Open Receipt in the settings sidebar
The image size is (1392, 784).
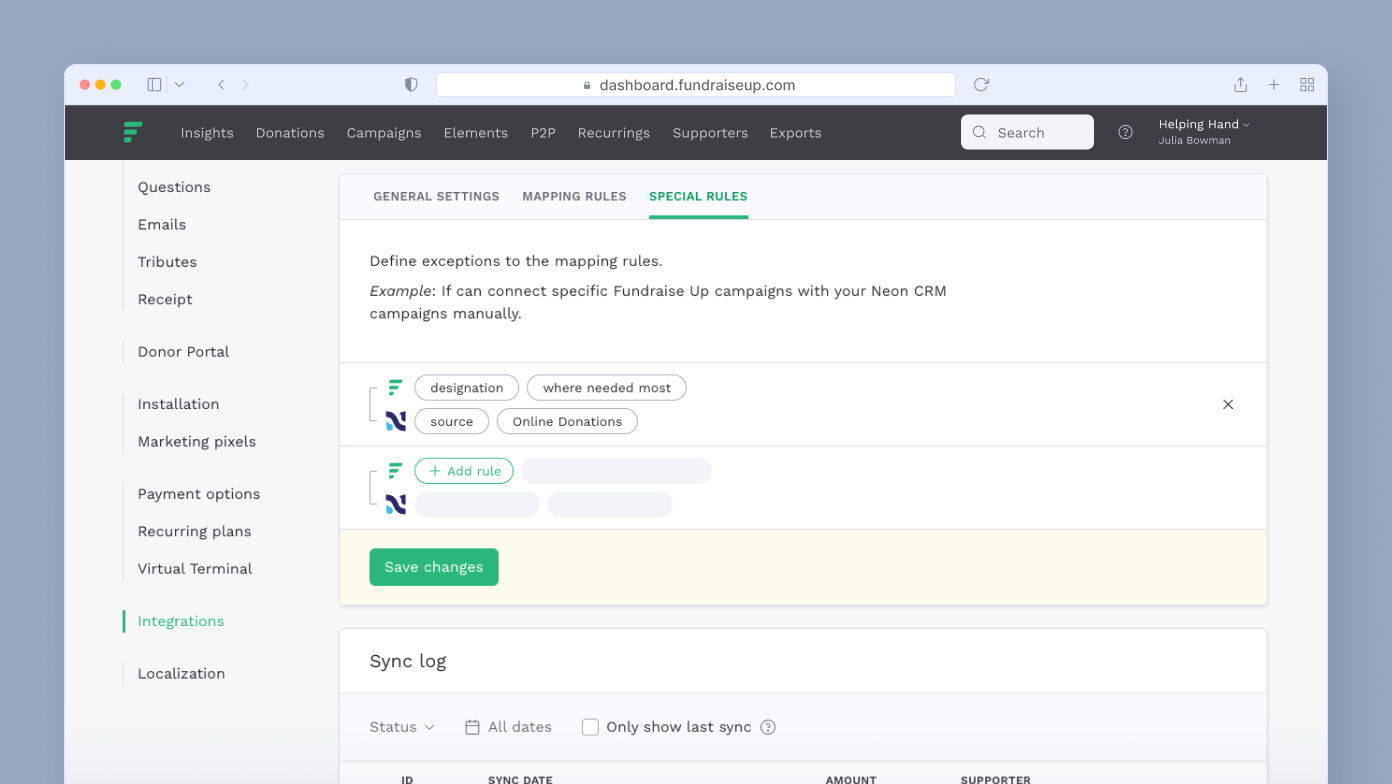[165, 299]
